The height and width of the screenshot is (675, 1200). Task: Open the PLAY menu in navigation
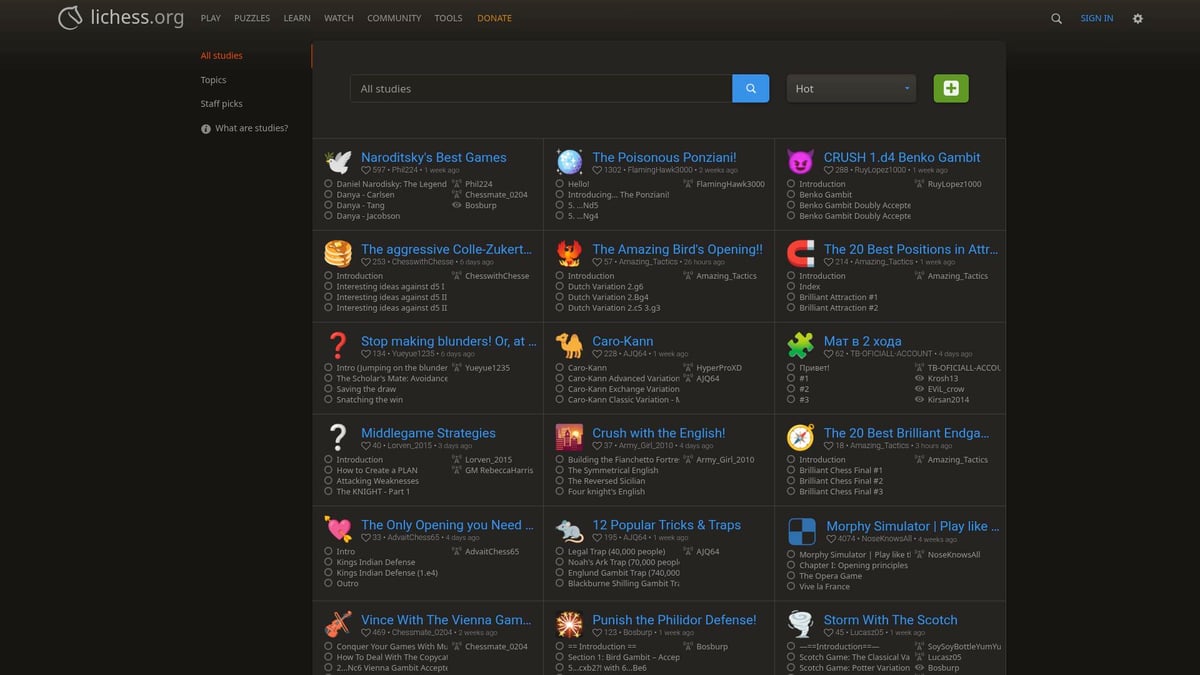click(210, 18)
